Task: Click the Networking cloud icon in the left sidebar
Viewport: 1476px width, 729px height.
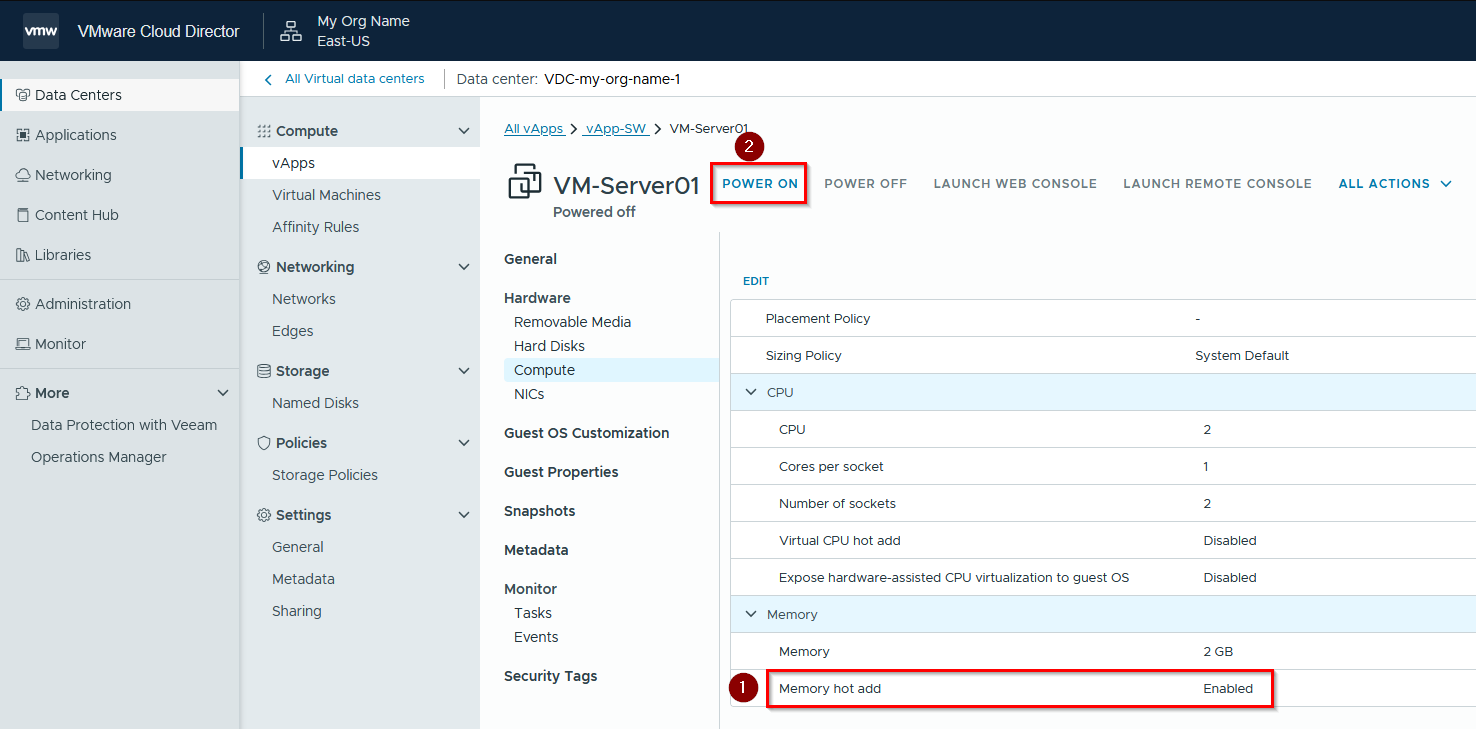Action: pos(24,175)
